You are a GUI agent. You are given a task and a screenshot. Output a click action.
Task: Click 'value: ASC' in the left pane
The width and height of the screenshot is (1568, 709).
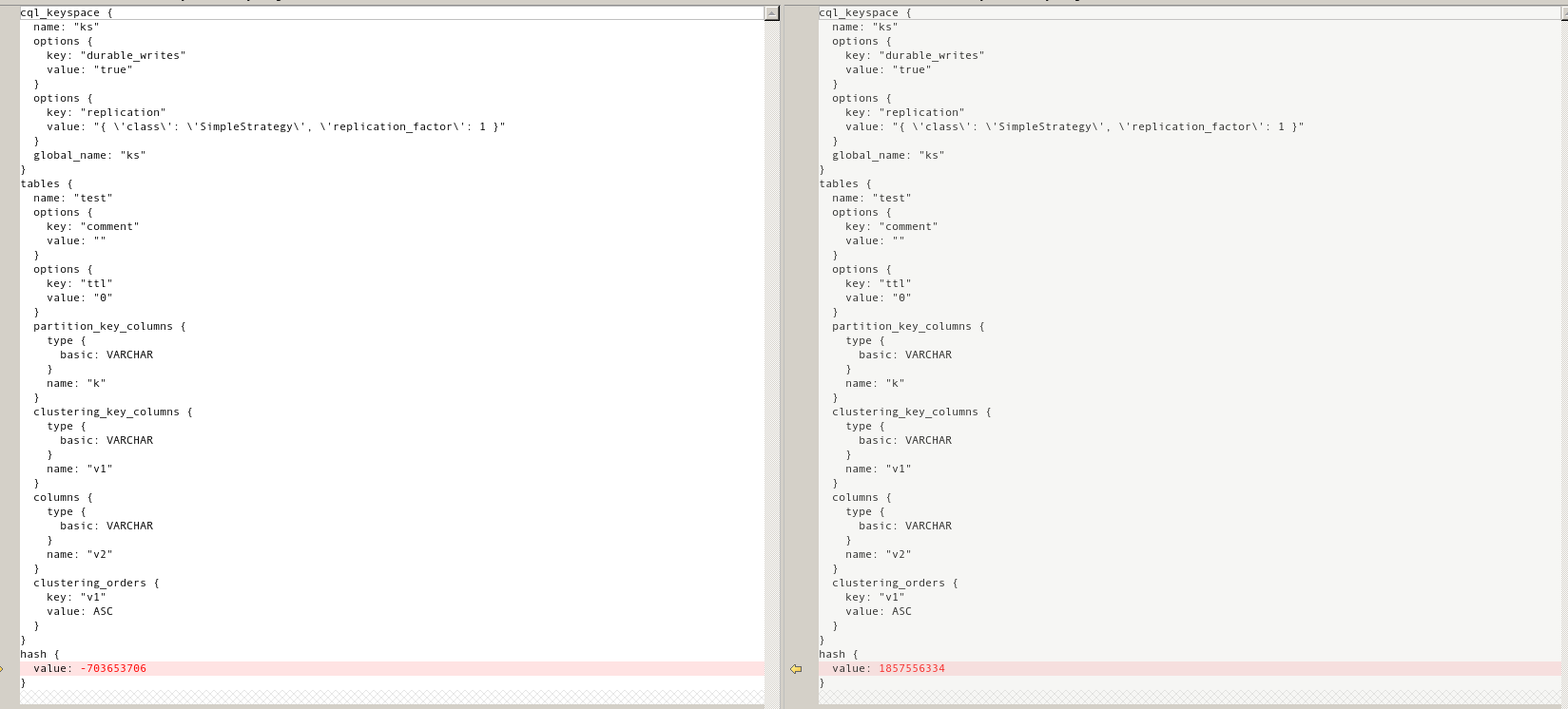pyautogui.click(x=79, y=612)
